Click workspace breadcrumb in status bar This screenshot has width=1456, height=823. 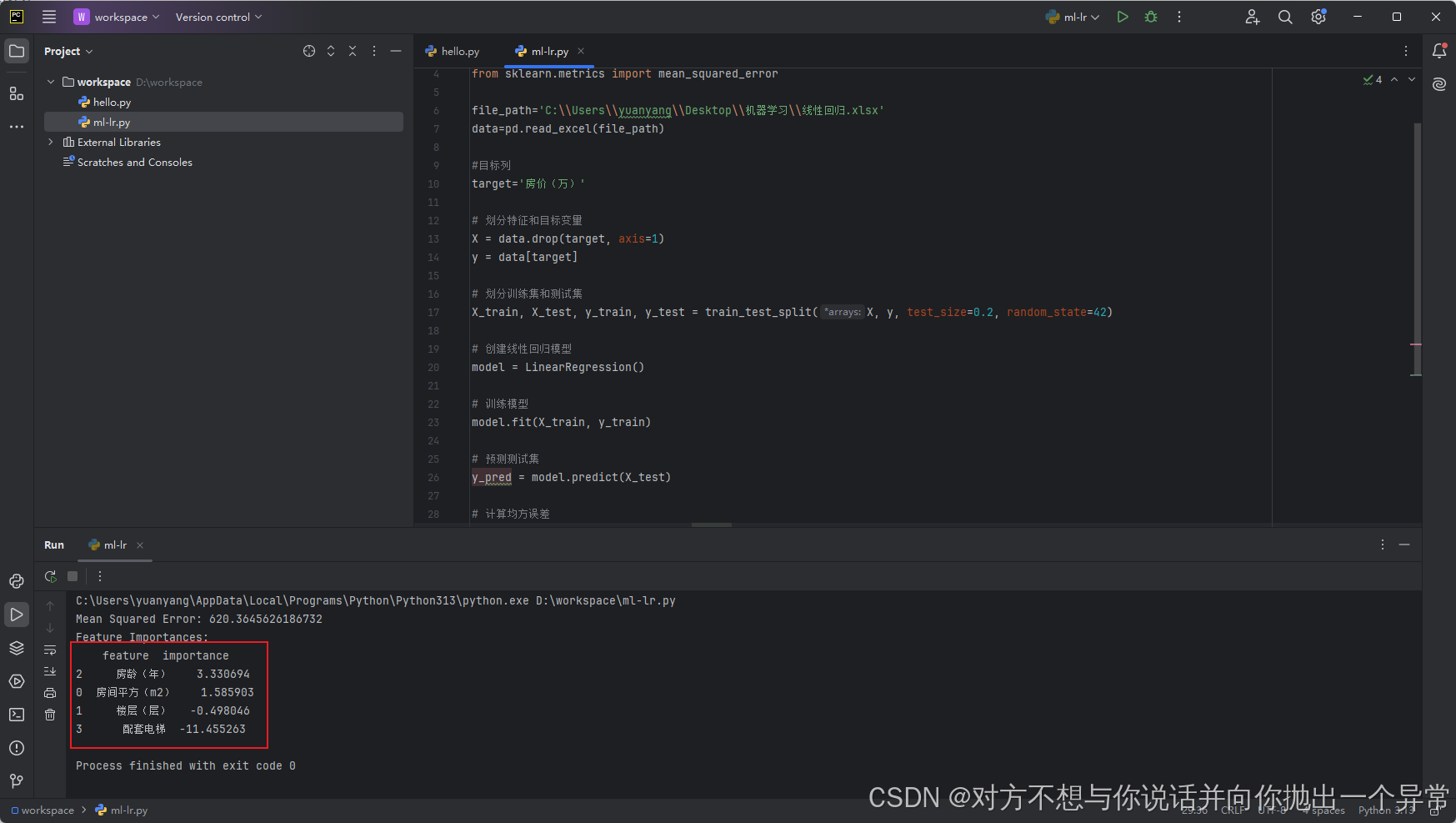(x=43, y=810)
